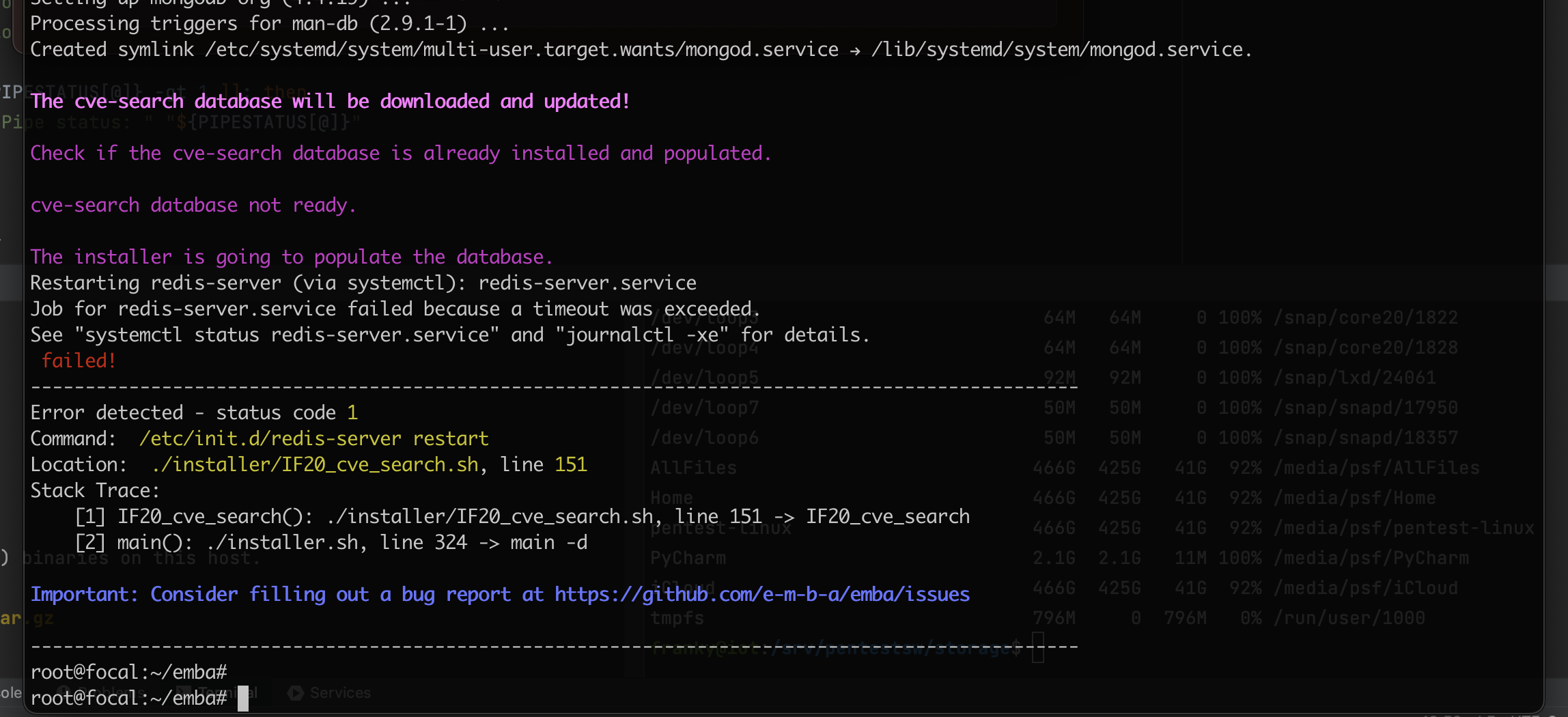Click 'Job for redis-server.service failed' line
The image size is (1568, 717).
click(395, 309)
